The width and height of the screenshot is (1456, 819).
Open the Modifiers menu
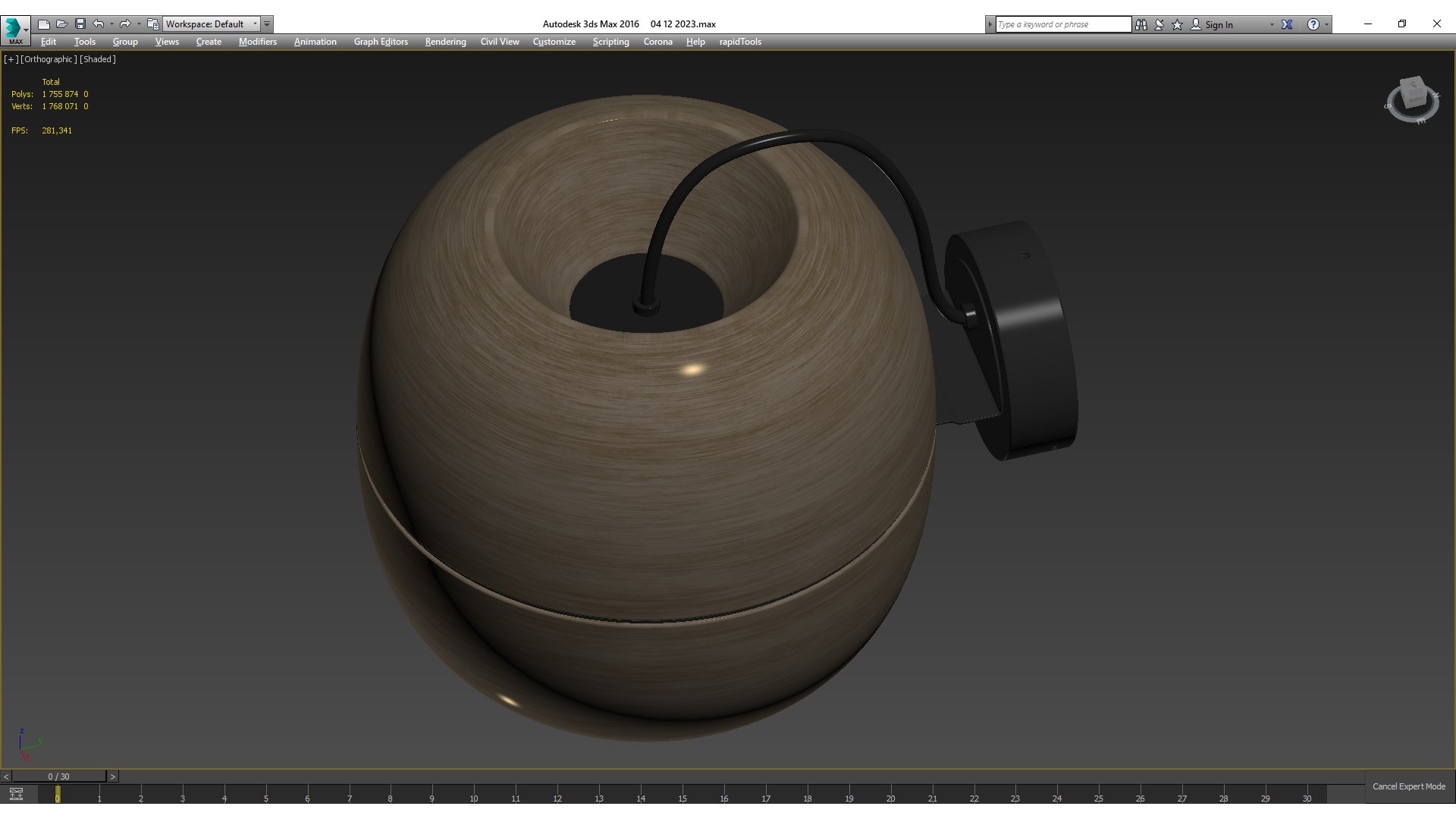point(257,42)
